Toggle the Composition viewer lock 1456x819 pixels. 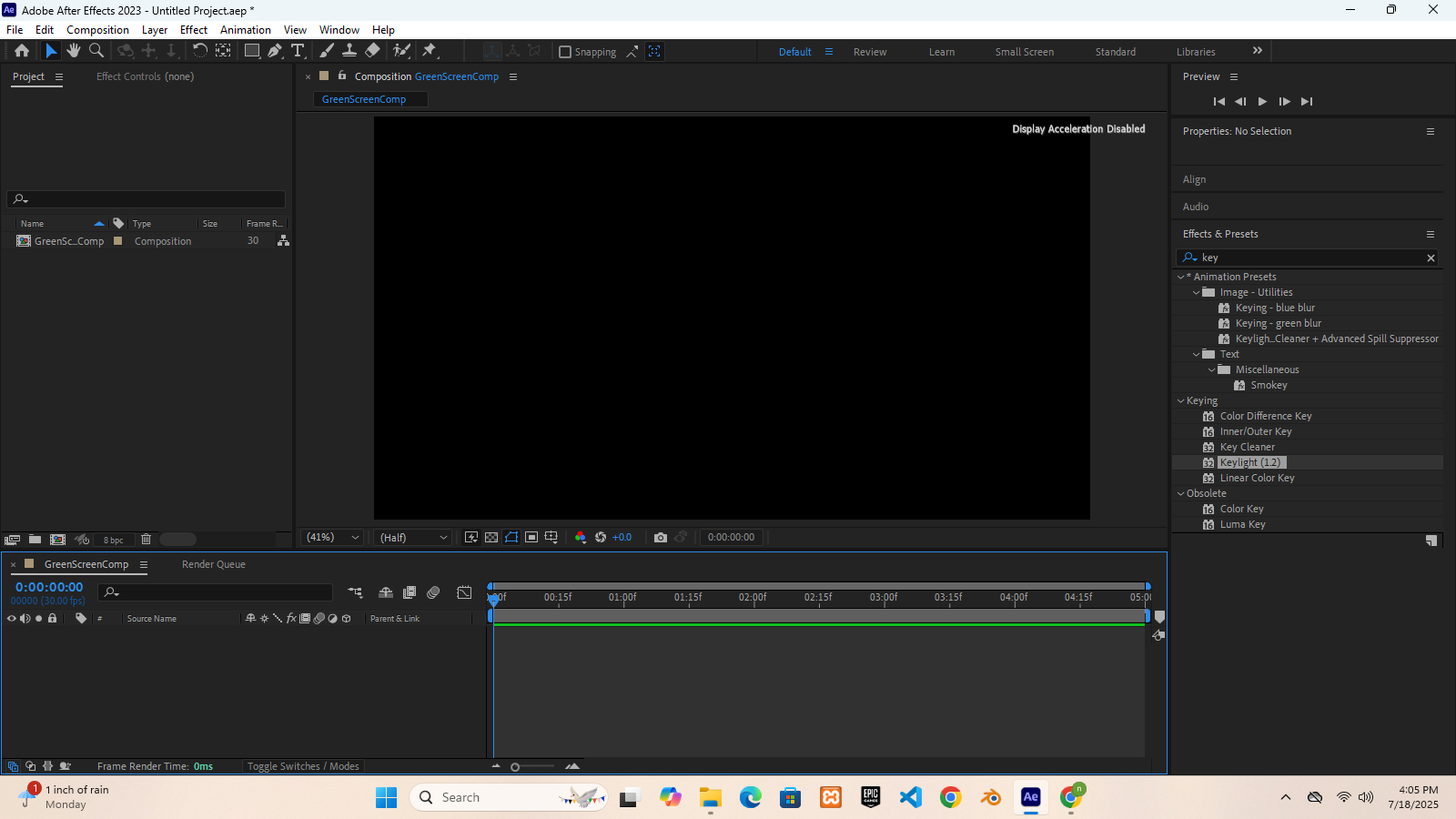pos(342,76)
